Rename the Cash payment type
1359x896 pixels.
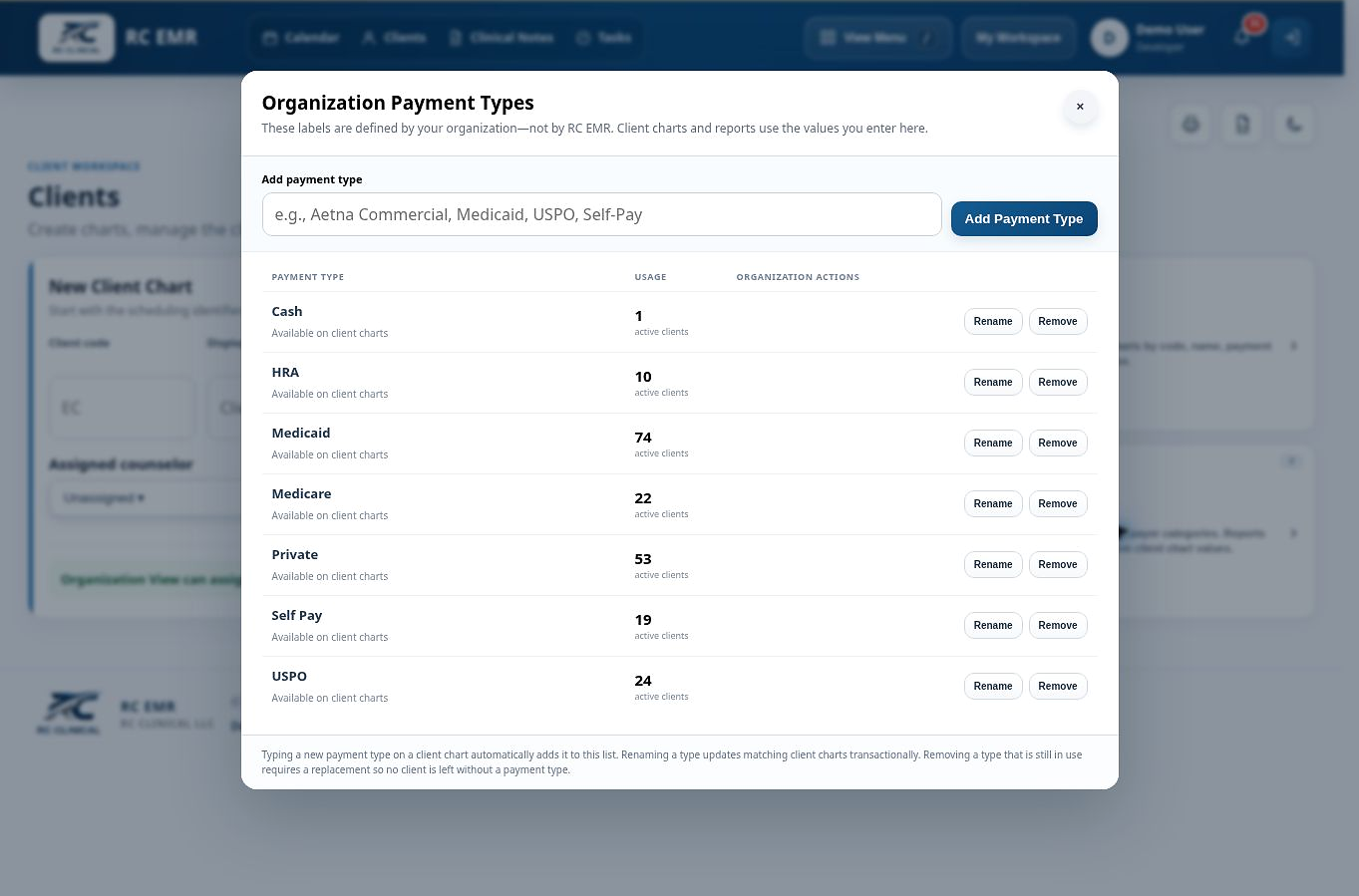pos(993,322)
